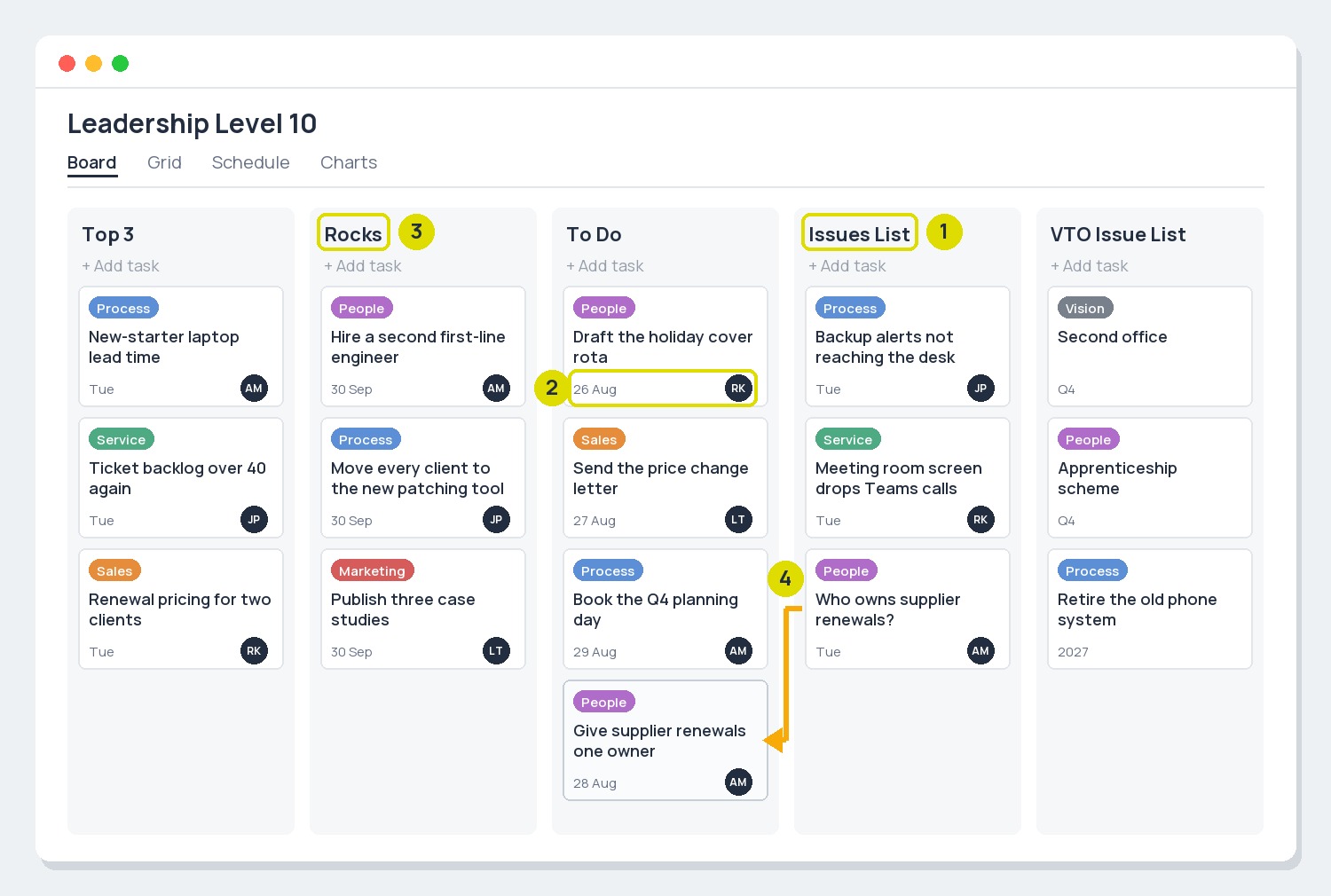Select RK avatar on Meeting room screen card
Screen dimensions: 1331x896
click(x=981, y=519)
